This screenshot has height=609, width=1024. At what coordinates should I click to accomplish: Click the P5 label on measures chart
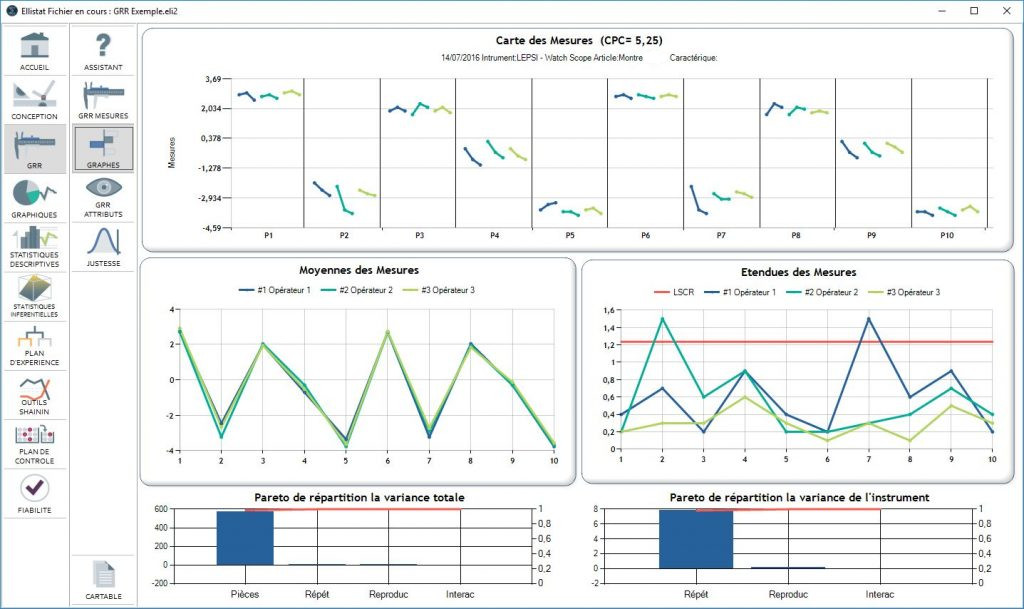[570, 236]
